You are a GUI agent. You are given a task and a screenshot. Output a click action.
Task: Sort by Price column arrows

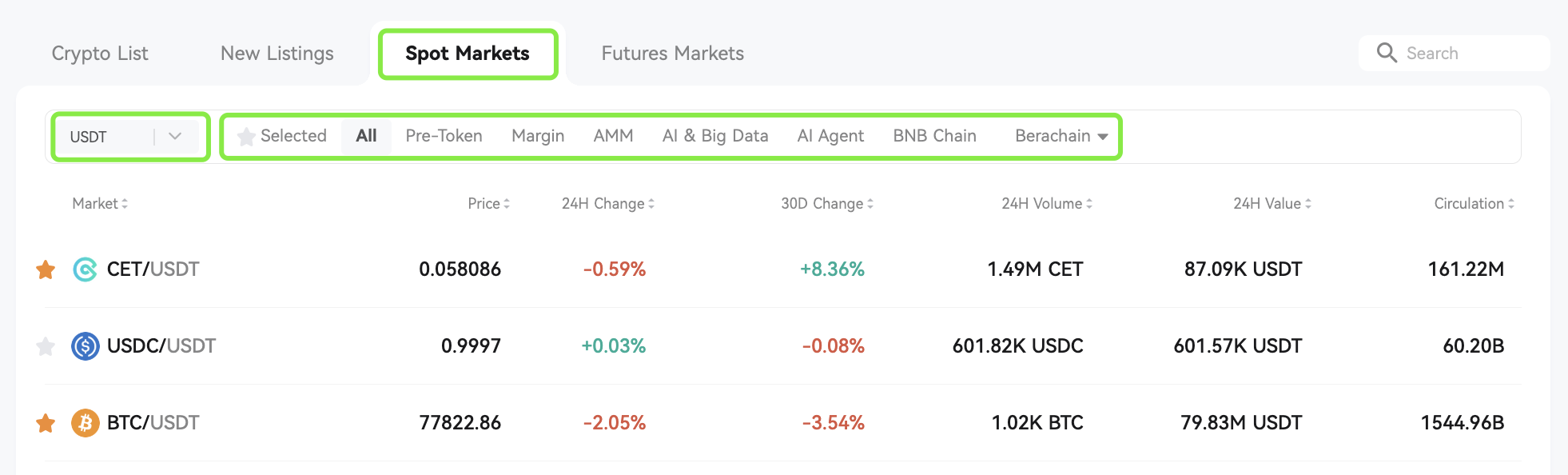click(507, 204)
